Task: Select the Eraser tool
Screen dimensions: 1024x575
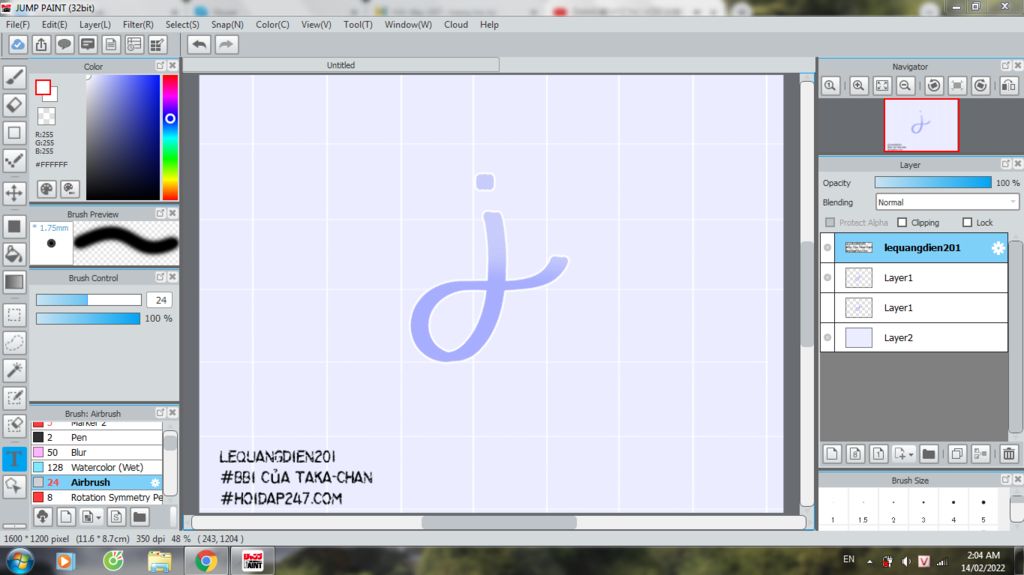Action: [14, 105]
